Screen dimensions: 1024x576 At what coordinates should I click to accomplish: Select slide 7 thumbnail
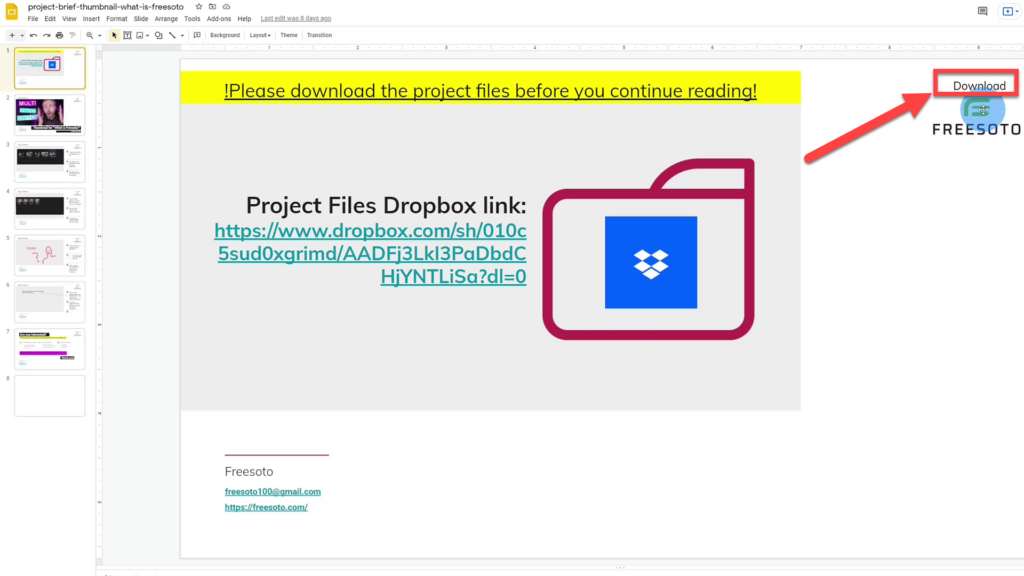pos(50,349)
